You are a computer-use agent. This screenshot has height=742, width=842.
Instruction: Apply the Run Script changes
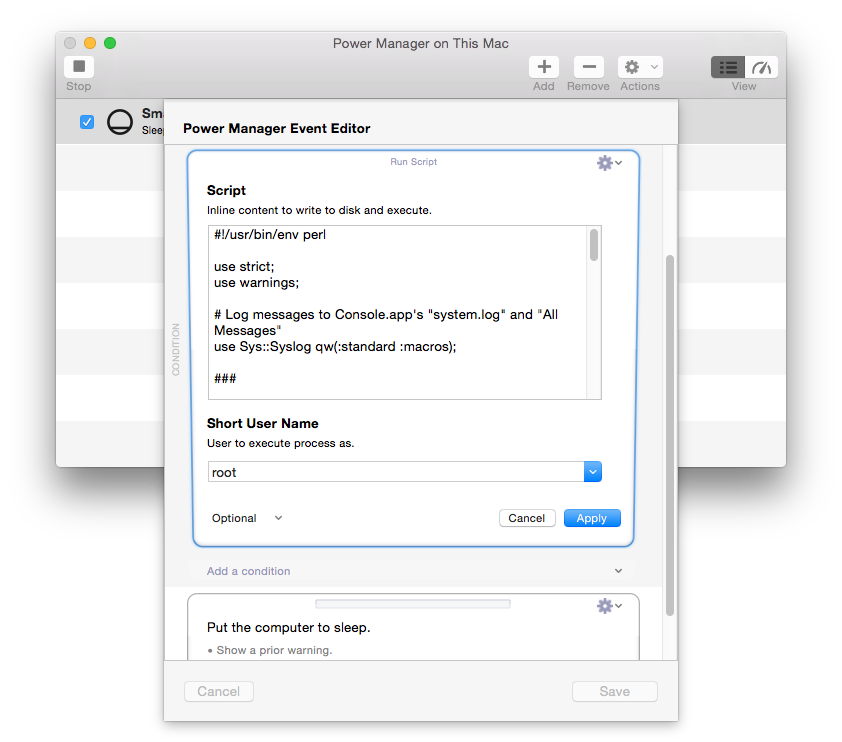pos(592,518)
